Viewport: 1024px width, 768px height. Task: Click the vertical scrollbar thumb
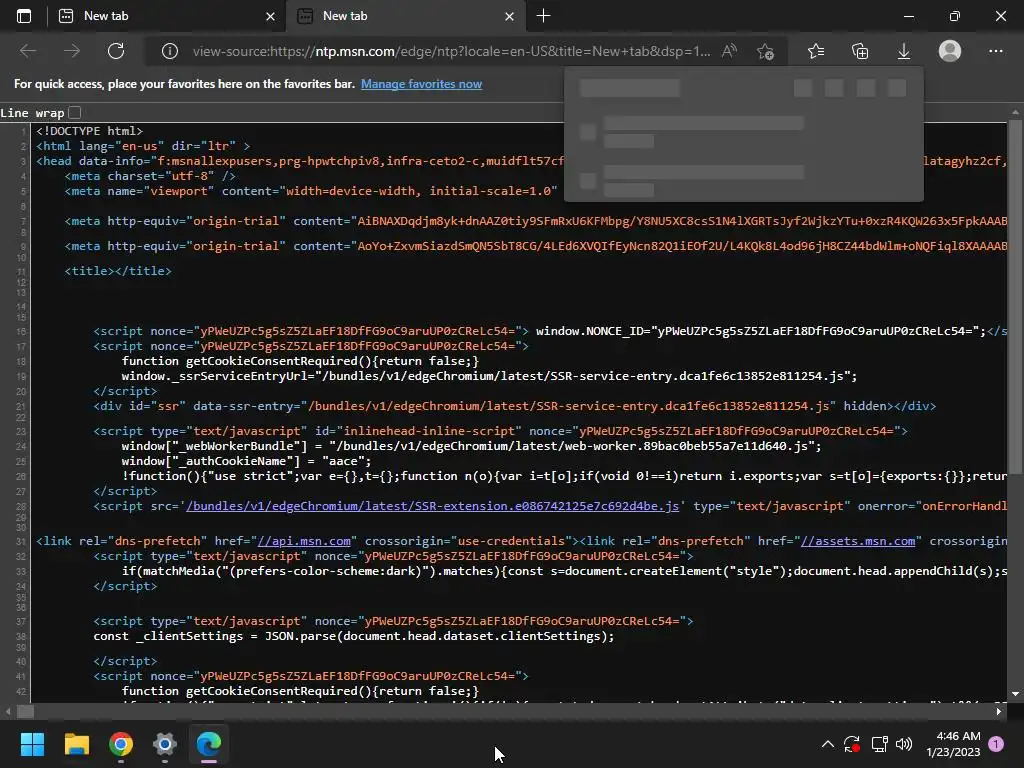pos(1015,297)
